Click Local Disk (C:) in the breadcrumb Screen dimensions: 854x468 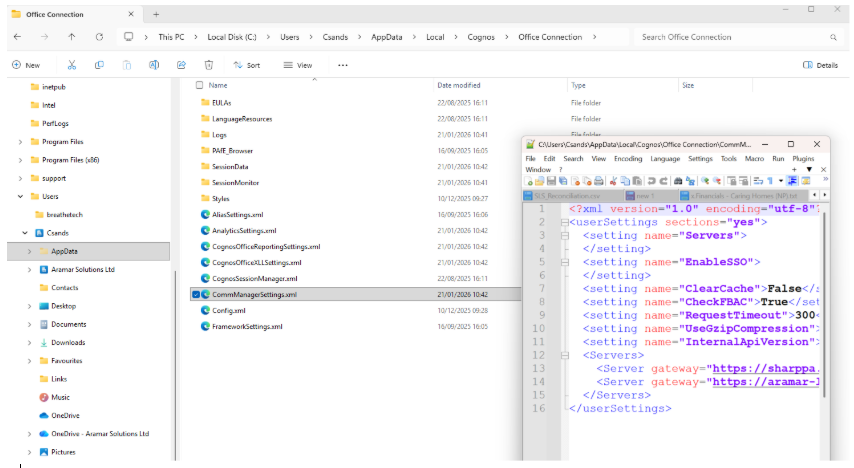[231, 37]
